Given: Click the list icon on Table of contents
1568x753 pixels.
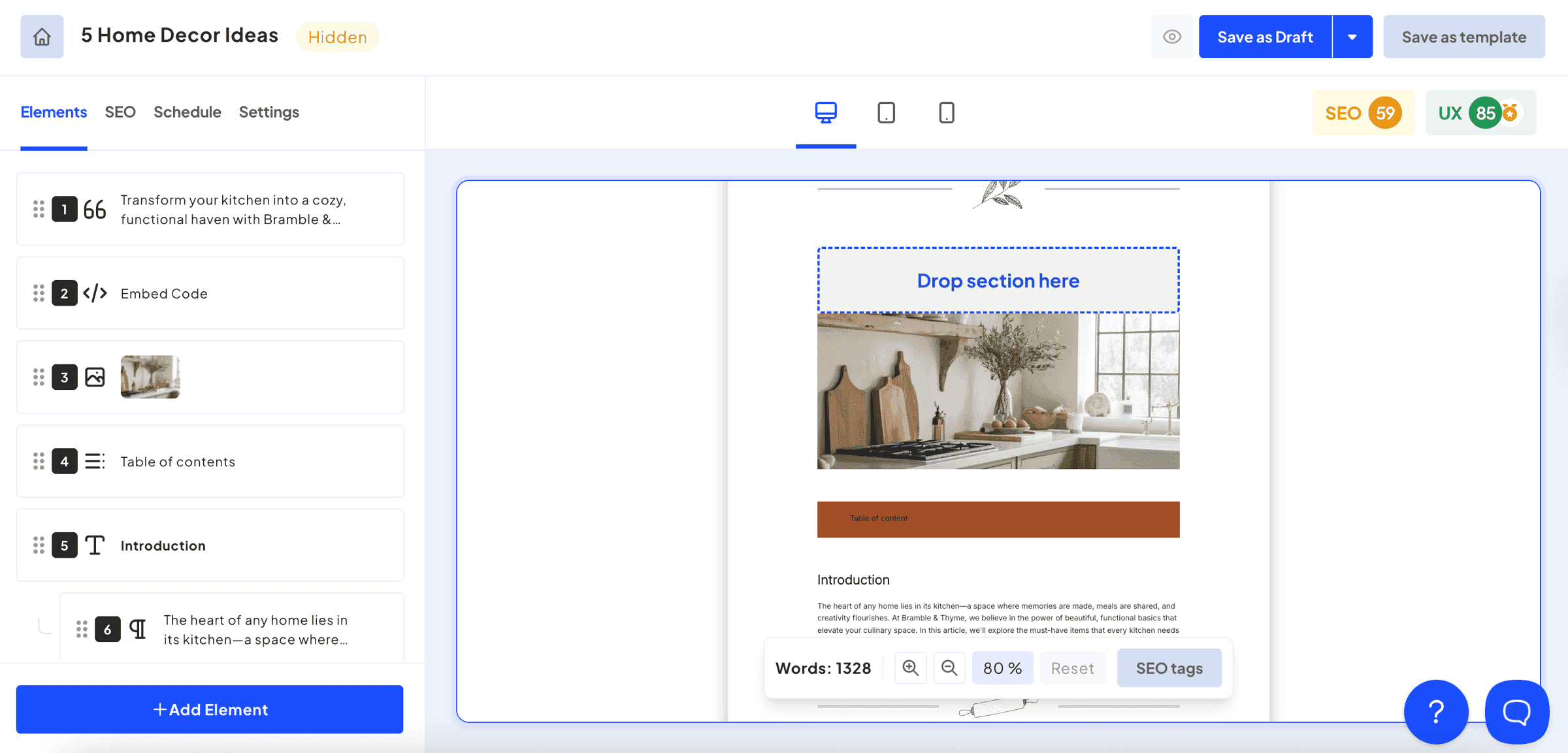Looking at the screenshot, I should (95, 461).
